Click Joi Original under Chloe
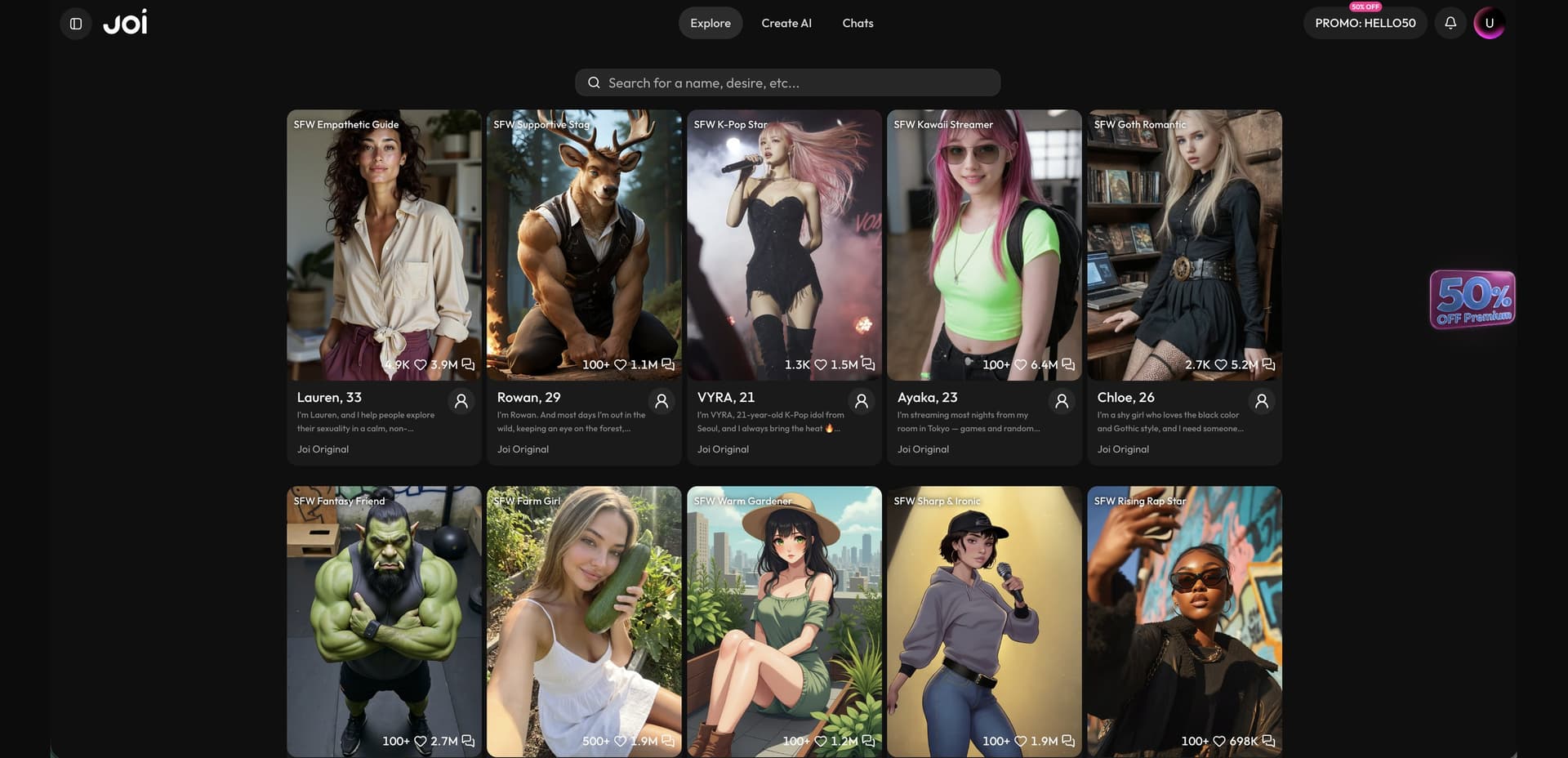 1123,449
